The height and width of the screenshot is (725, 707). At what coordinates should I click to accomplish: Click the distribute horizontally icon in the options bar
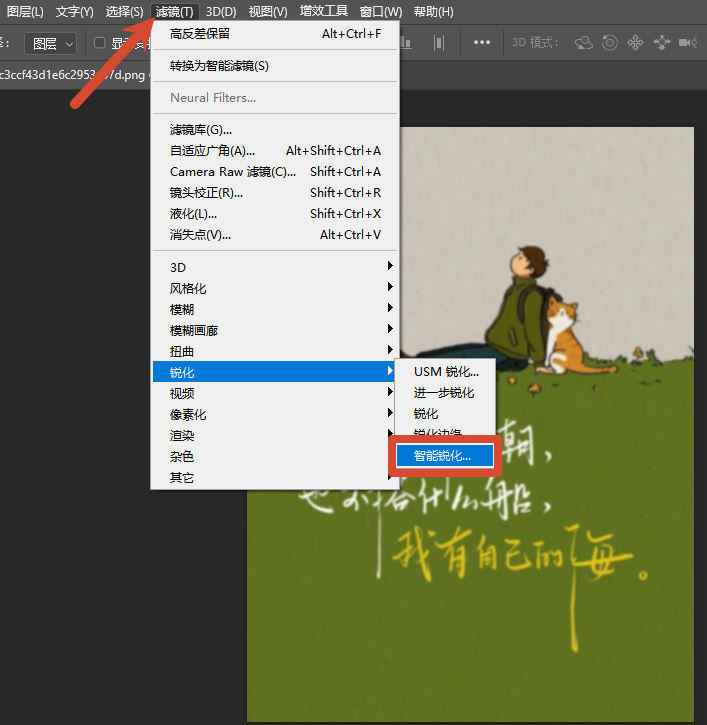click(x=439, y=43)
